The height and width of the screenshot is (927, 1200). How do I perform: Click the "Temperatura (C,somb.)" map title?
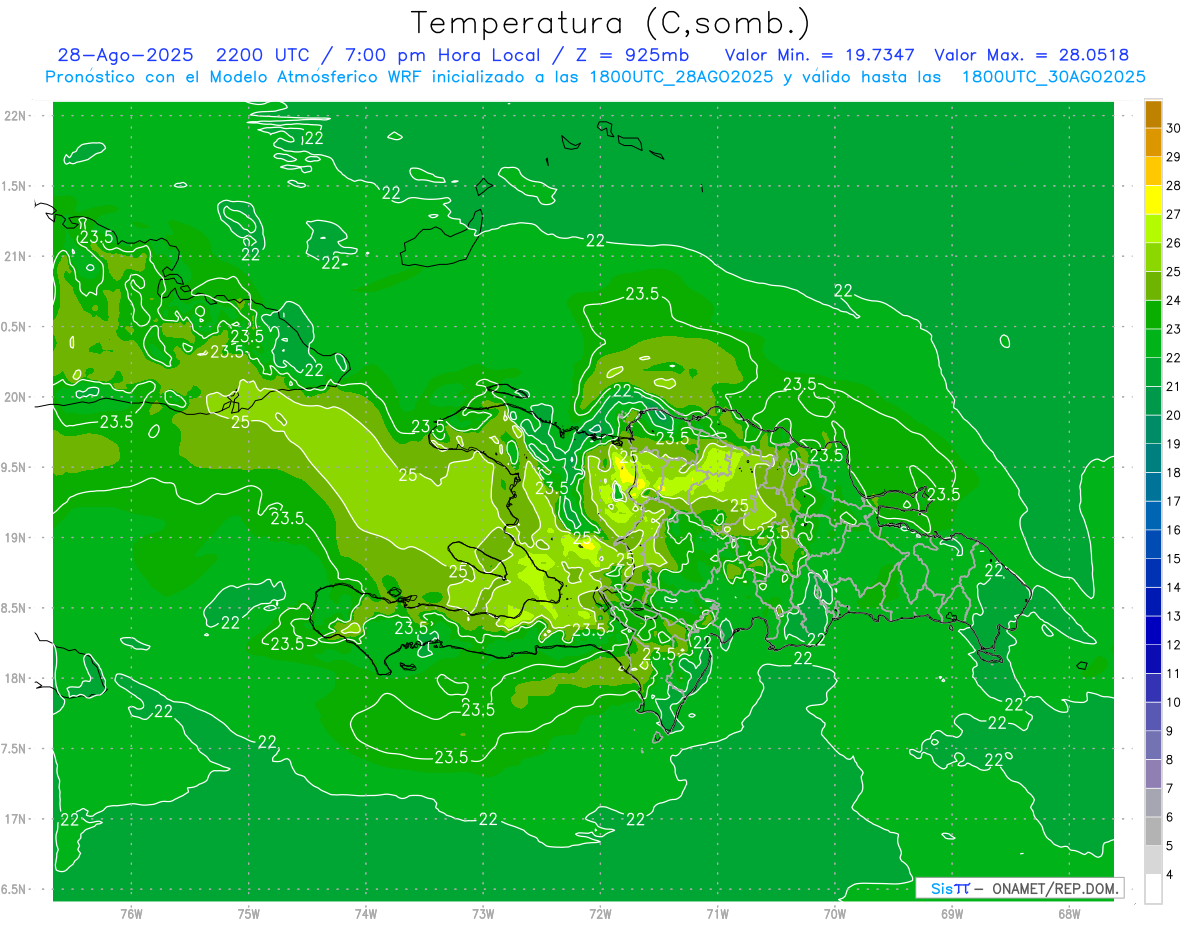click(x=611, y=23)
